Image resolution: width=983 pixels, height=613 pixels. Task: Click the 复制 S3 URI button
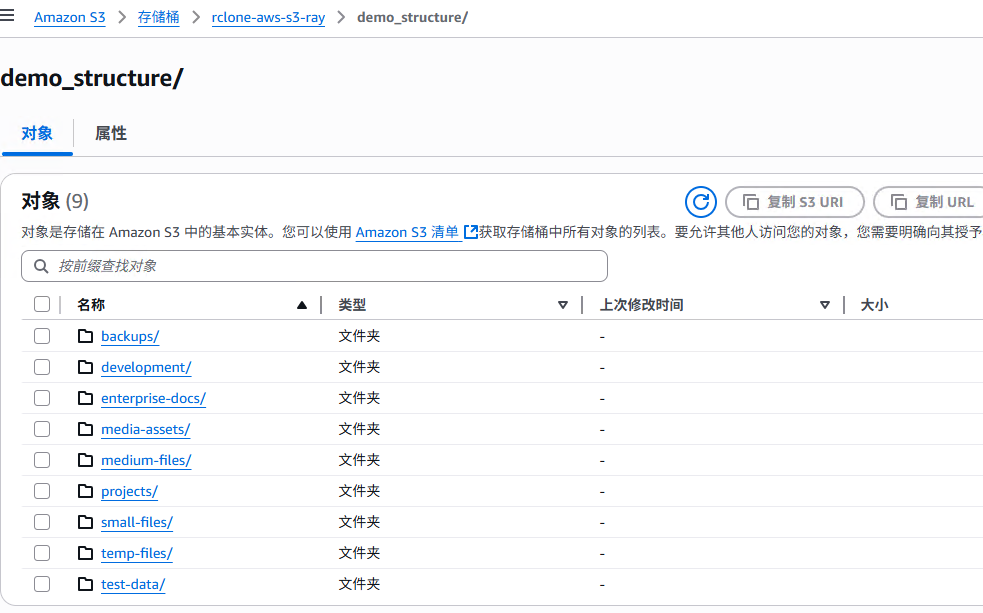point(795,202)
